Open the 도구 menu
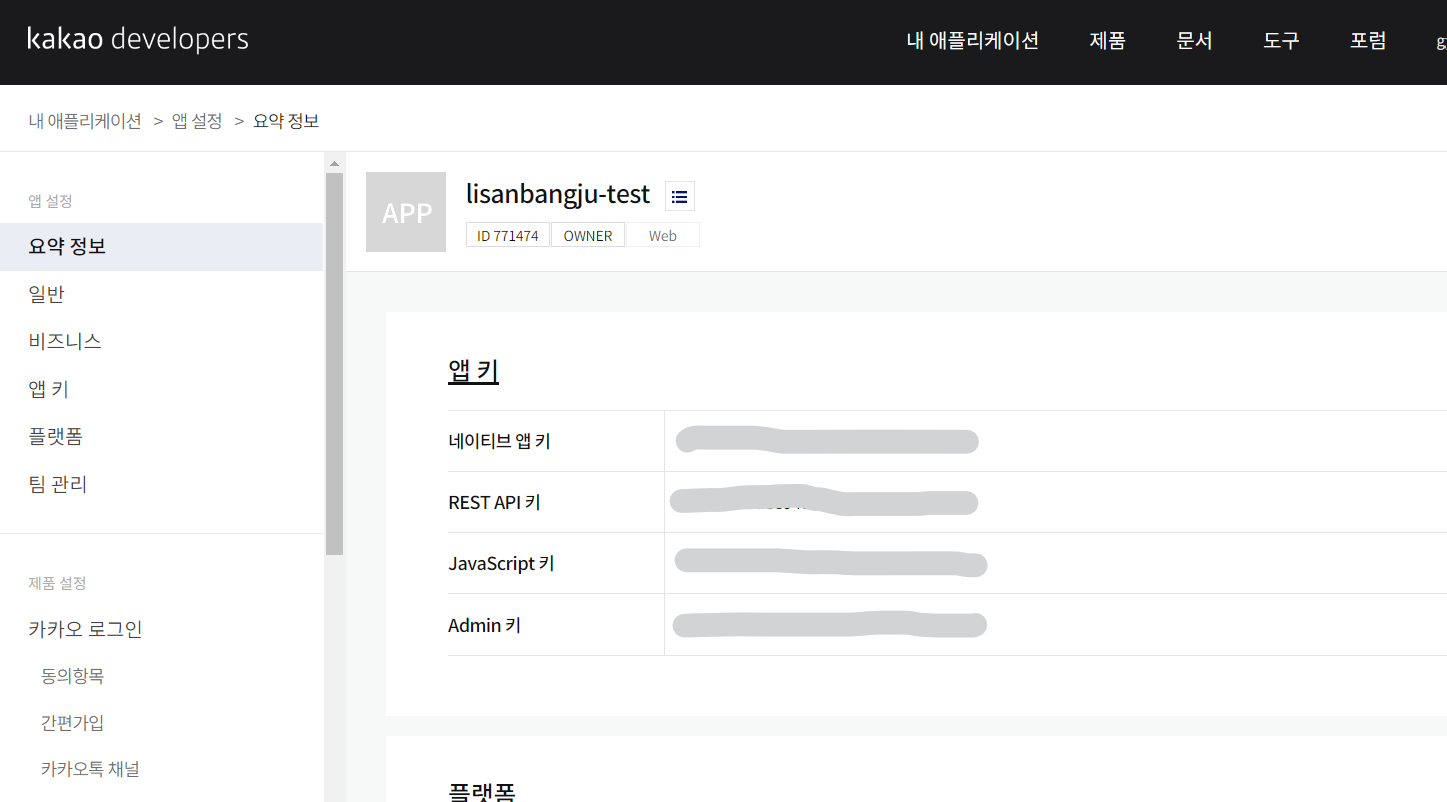Screen dimensions: 1447x802 (x=1281, y=41)
